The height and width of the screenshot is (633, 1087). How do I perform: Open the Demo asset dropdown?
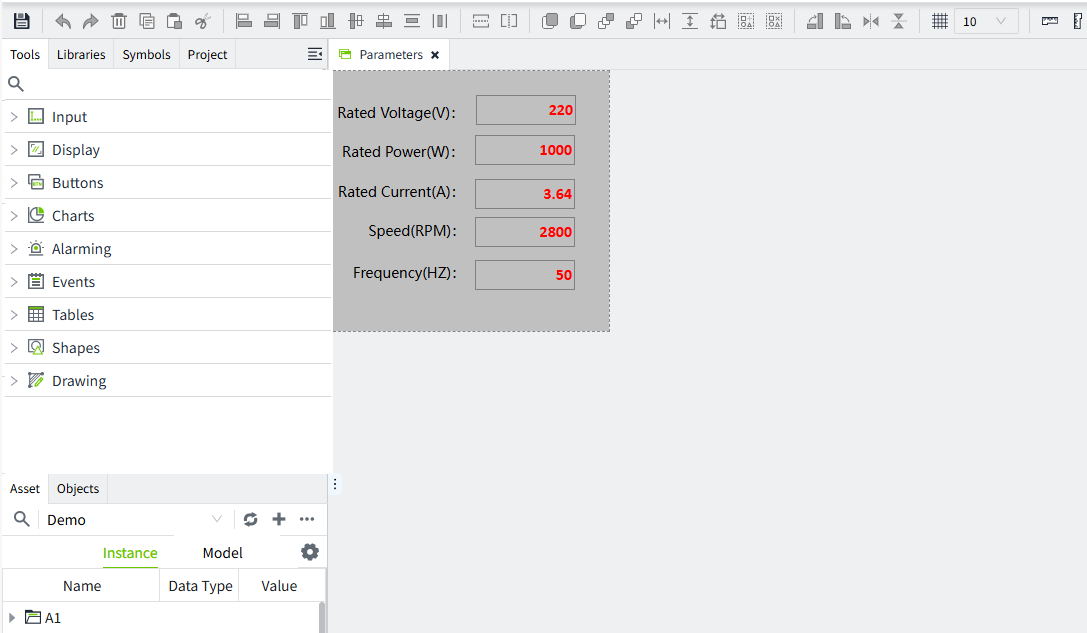pyautogui.click(x=134, y=520)
